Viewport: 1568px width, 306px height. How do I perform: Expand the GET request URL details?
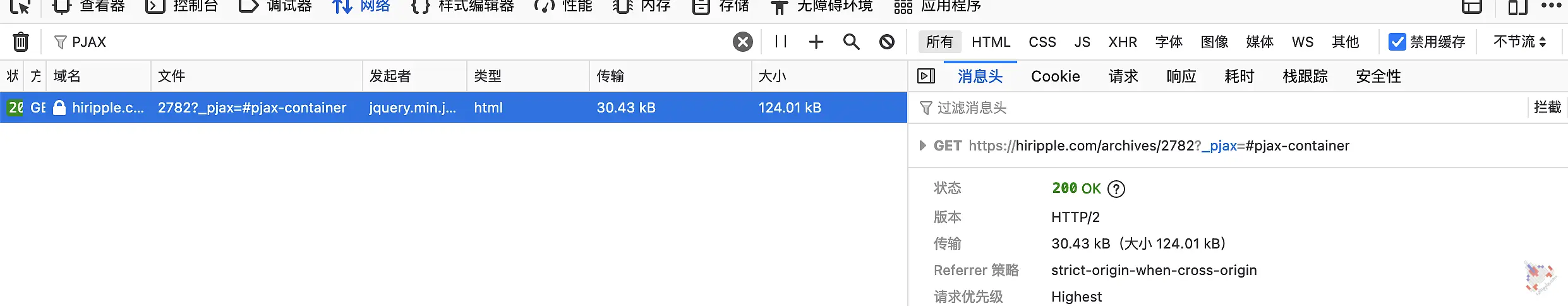click(x=922, y=145)
